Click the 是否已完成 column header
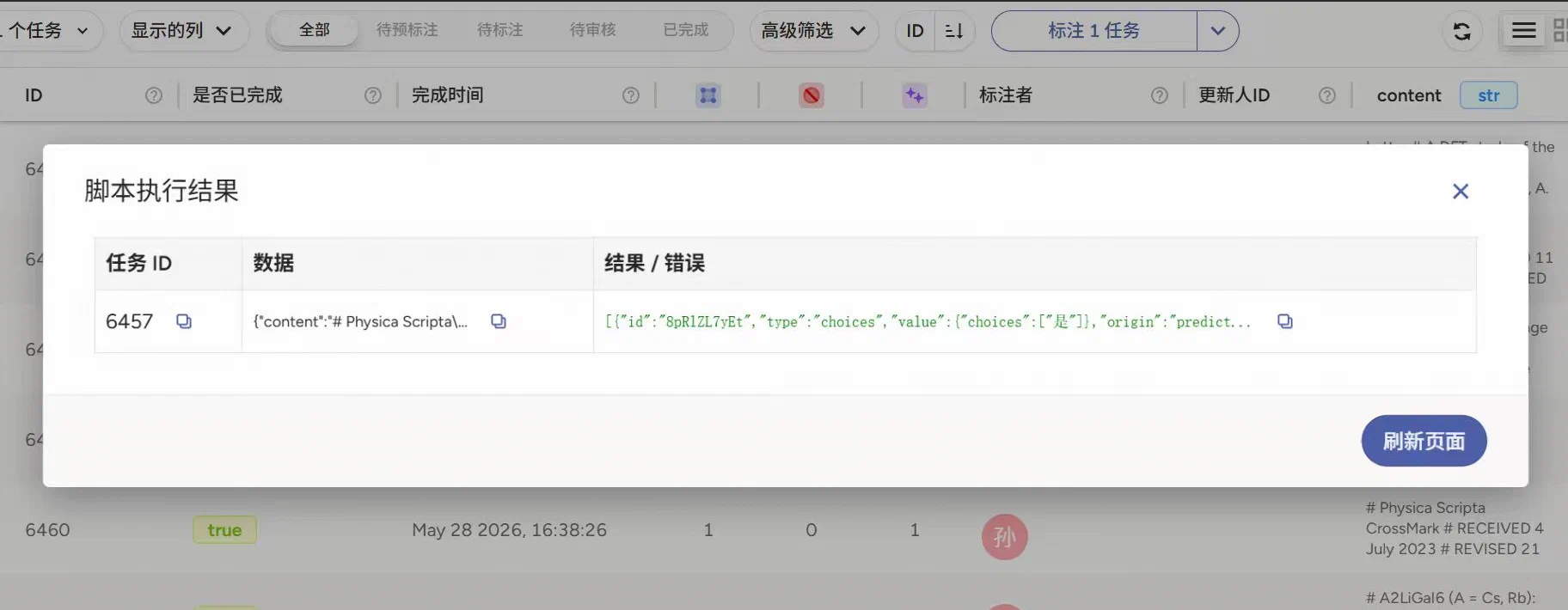 click(x=237, y=95)
